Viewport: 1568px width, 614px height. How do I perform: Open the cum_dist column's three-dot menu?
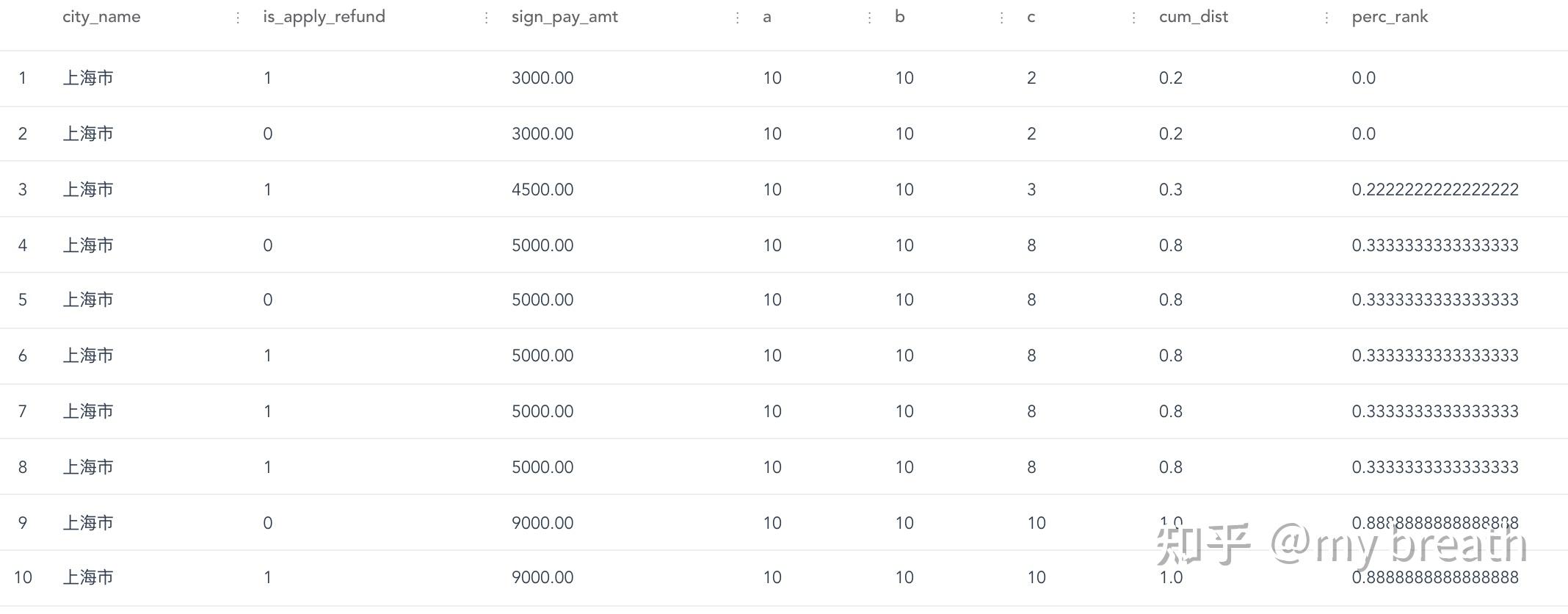point(1326,18)
